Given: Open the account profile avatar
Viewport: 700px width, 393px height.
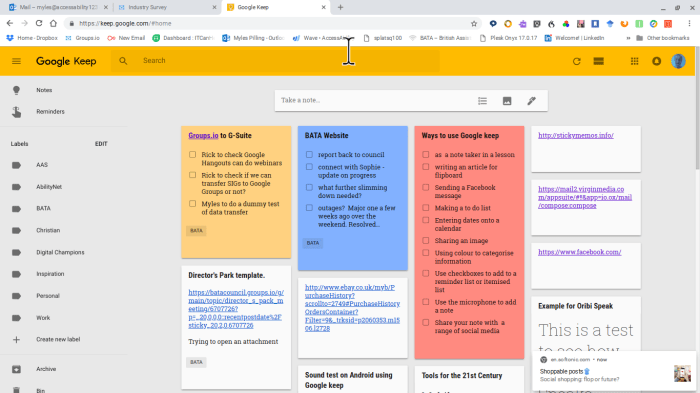Looking at the screenshot, I should click(x=678, y=61).
